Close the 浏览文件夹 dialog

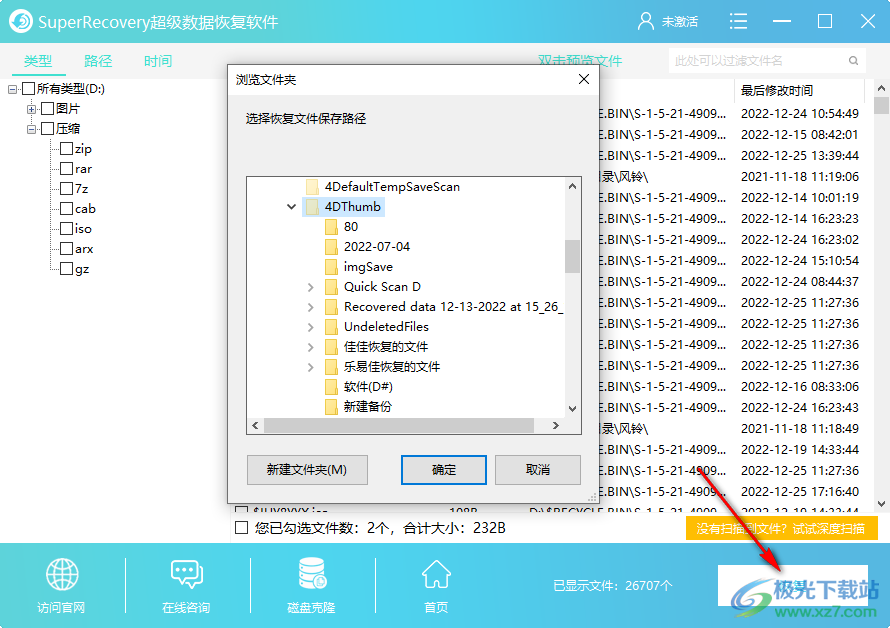click(x=584, y=79)
